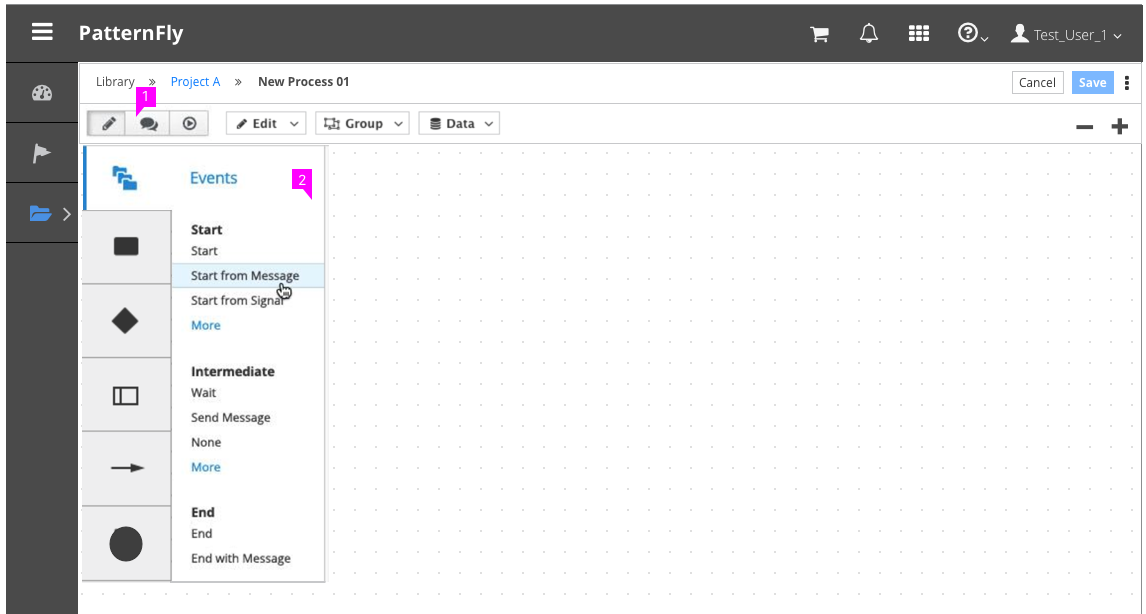
Task: Click More under Intermediate section
Action: click(205, 467)
